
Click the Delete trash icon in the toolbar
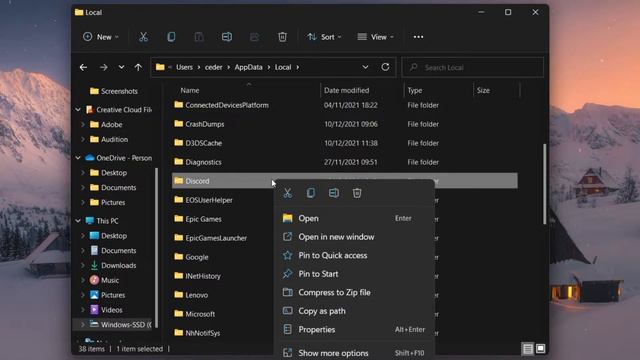pyautogui.click(x=282, y=37)
